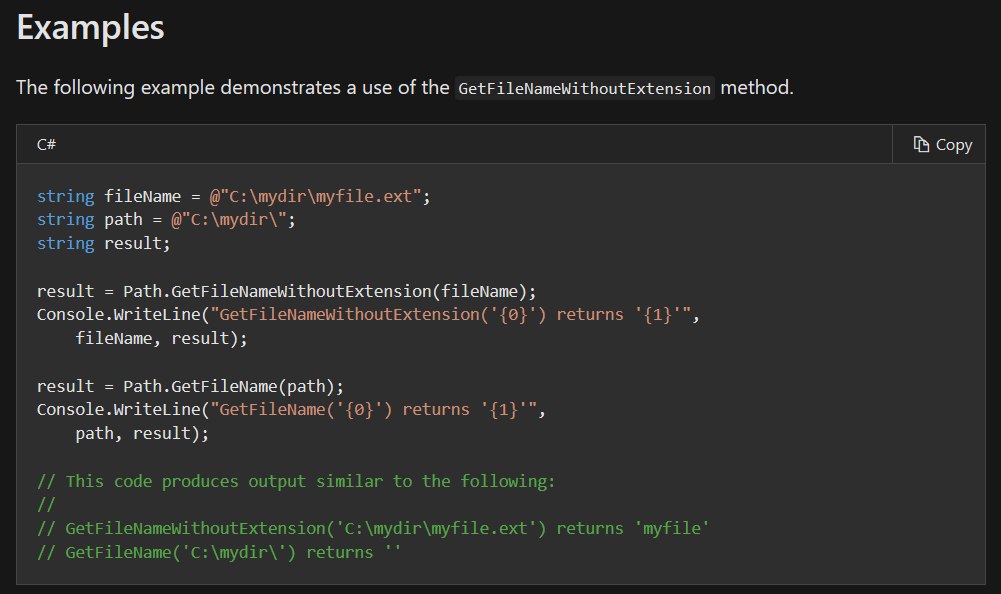Click the C# language label
The image size is (1001, 594).
coord(46,144)
